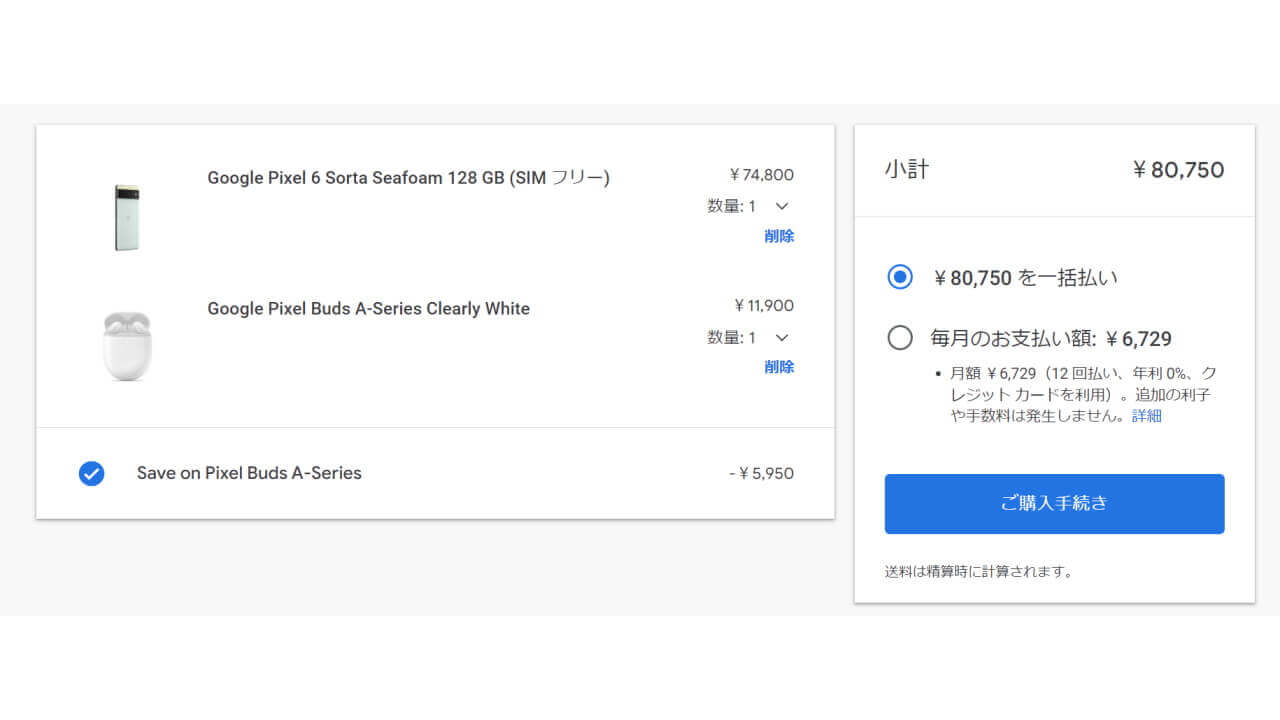
Task: Expand the quantity dropdown for Pixel 6
Action: (x=780, y=205)
